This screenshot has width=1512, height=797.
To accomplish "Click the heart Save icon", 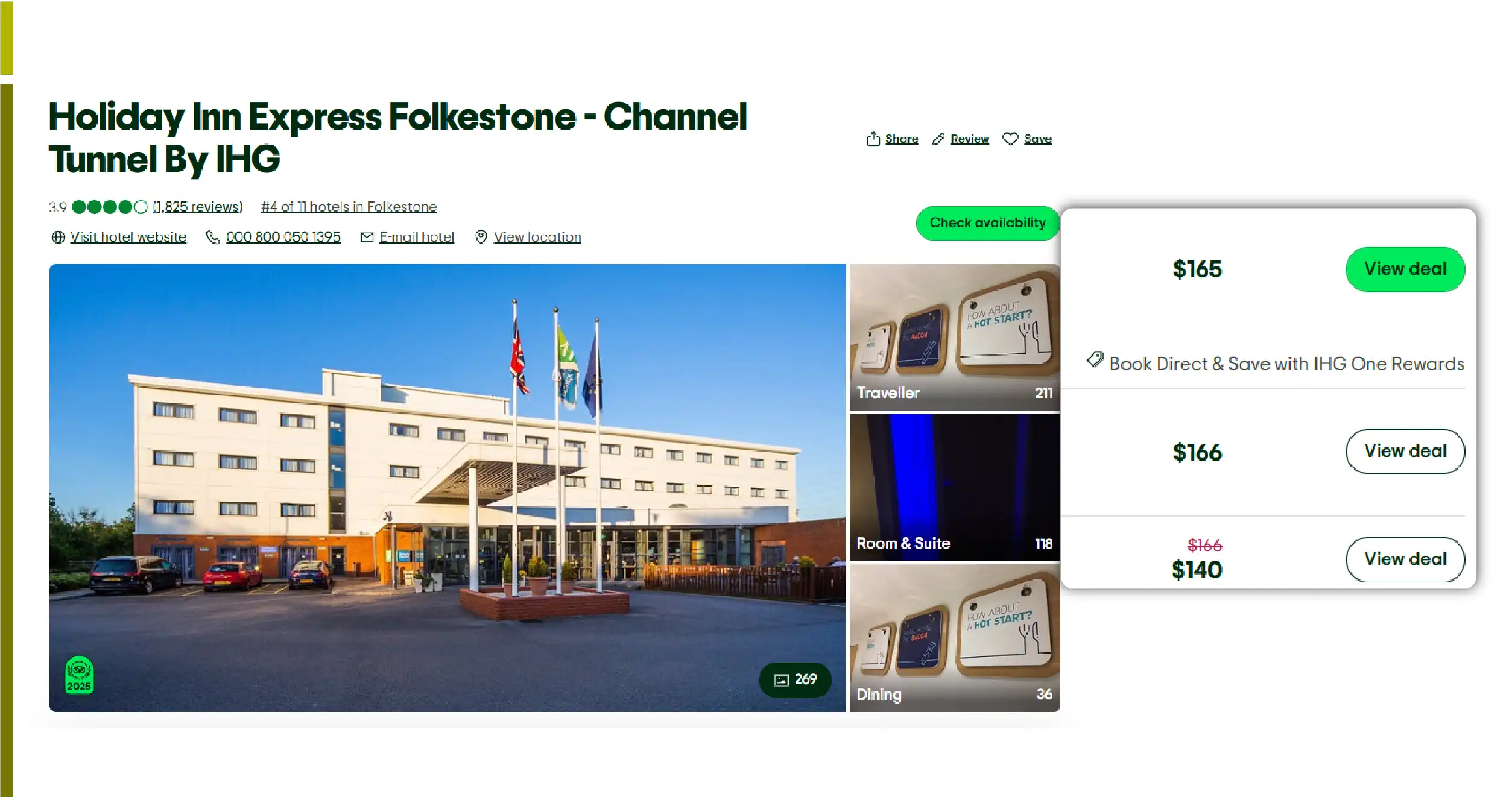I will [1010, 139].
